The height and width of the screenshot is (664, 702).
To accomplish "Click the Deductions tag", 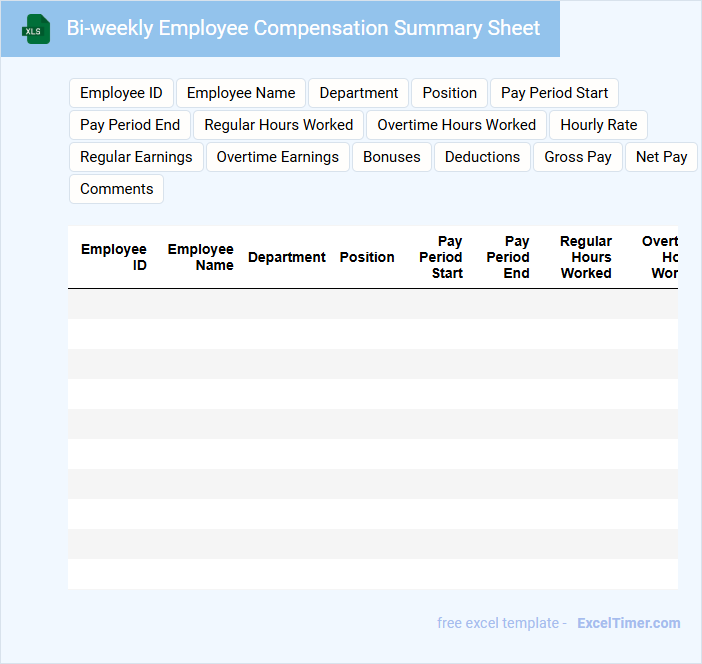I will [x=482, y=157].
